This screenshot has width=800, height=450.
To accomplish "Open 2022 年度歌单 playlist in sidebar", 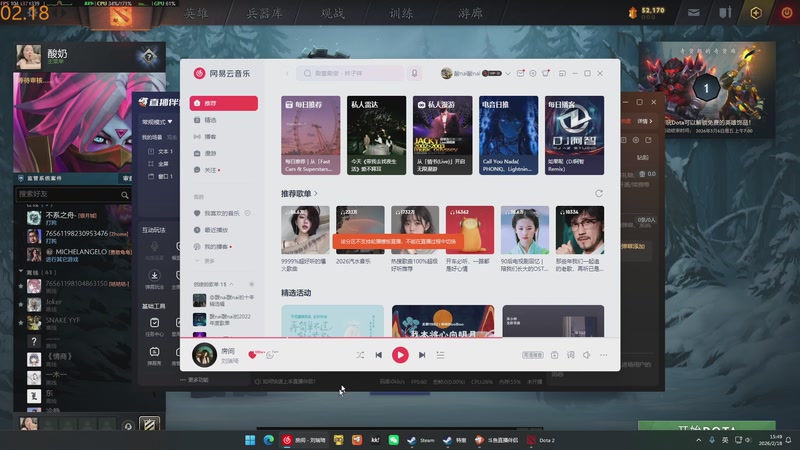I will 223,320.
